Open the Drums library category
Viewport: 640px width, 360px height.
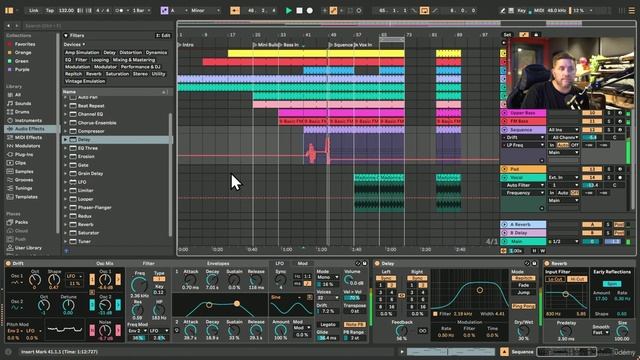(x=22, y=112)
